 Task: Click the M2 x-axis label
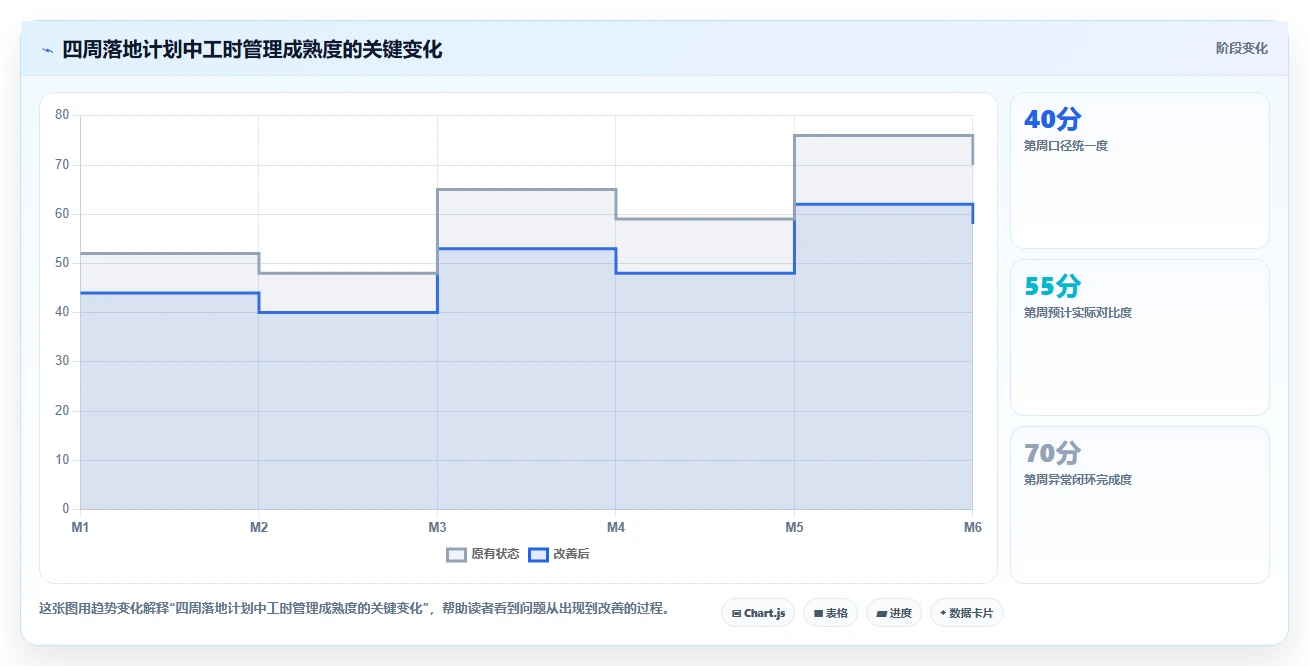259,526
